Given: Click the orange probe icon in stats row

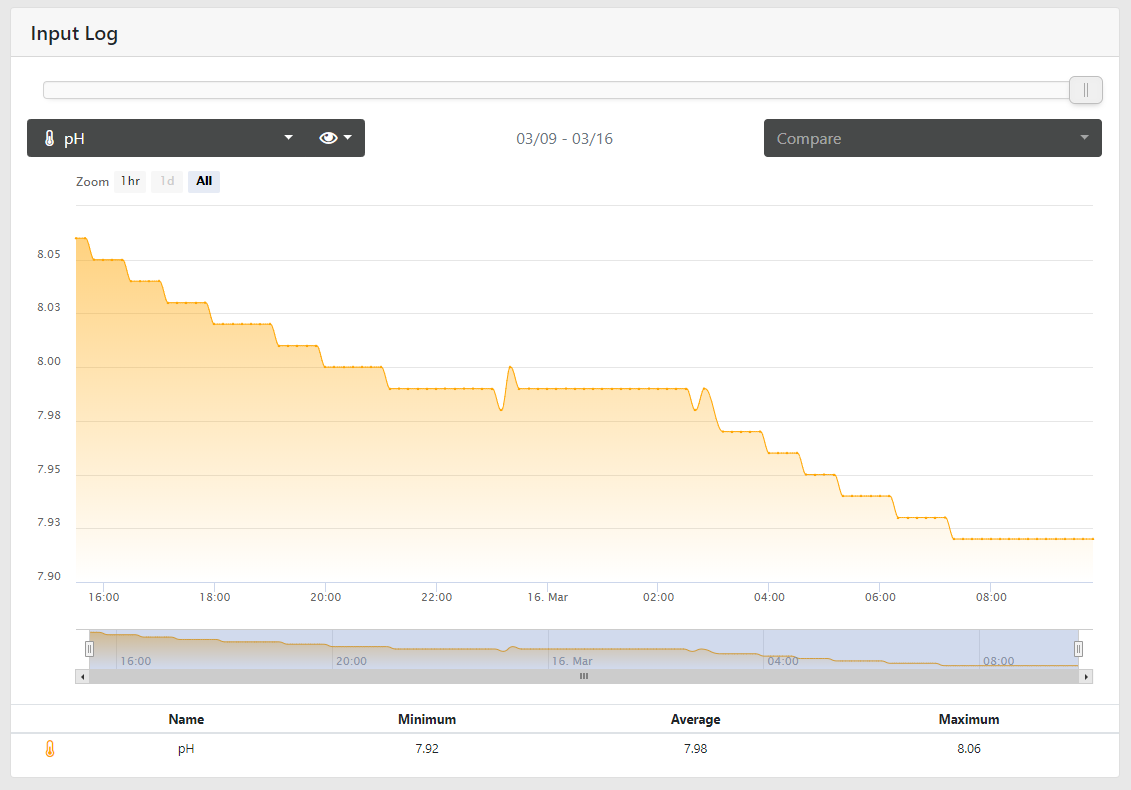Looking at the screenshot, I should point(50,749).
